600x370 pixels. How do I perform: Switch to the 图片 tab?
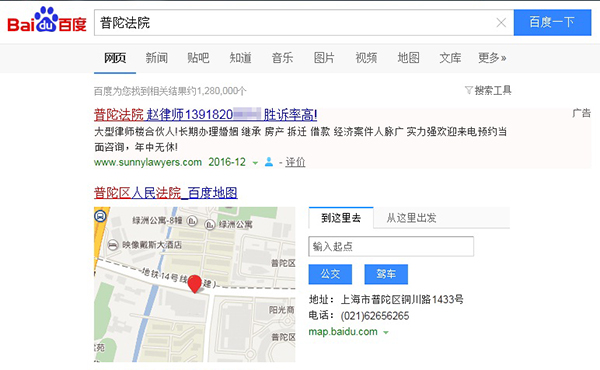tap(324, 58)
